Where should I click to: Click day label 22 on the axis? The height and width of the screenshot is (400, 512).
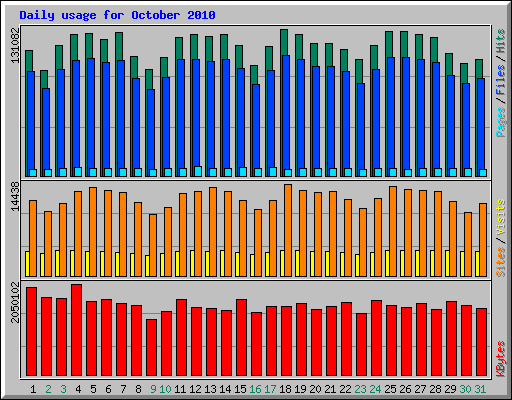[345, 389]
